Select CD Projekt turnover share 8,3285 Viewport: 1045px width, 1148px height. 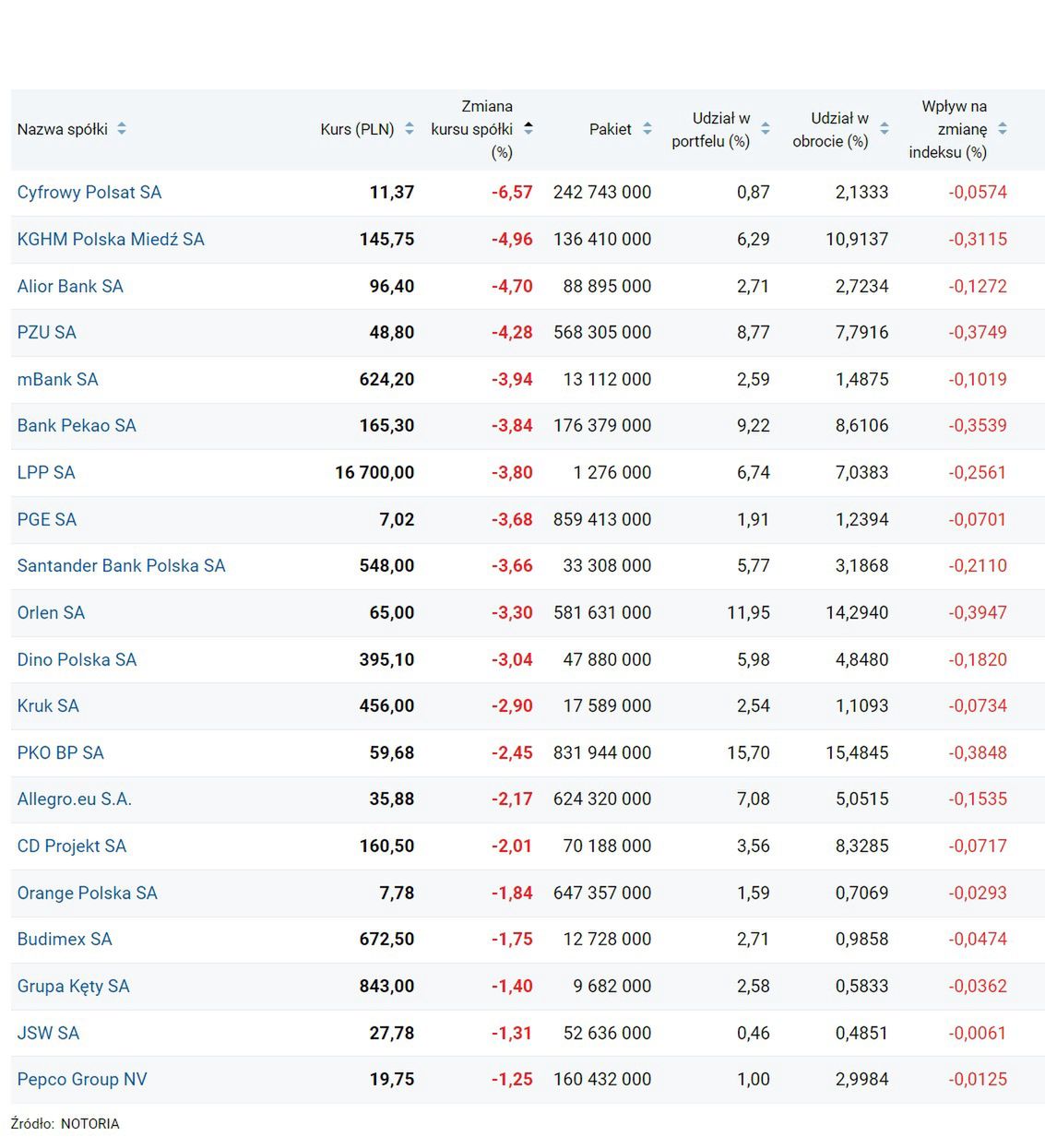point(862,846)
